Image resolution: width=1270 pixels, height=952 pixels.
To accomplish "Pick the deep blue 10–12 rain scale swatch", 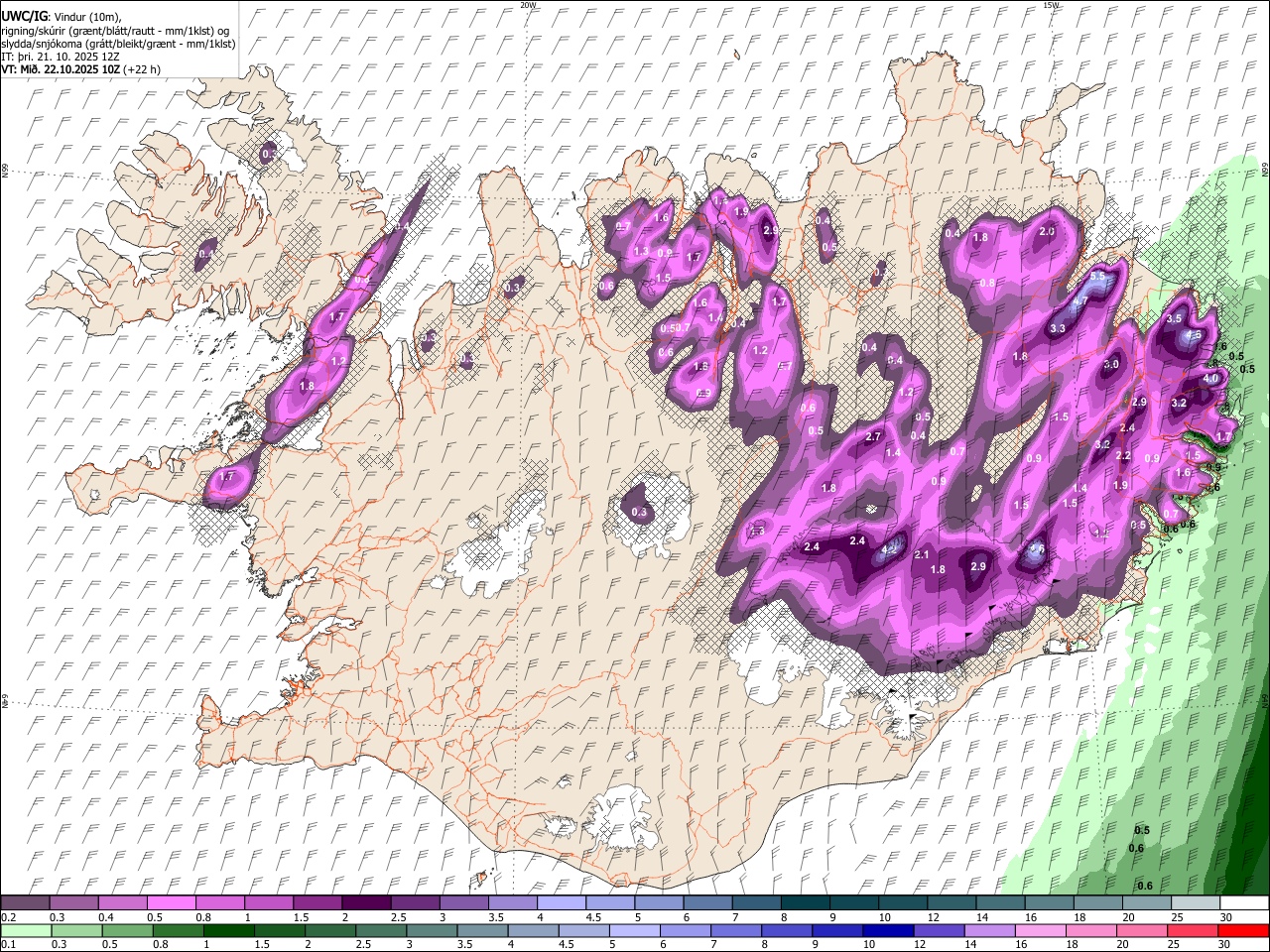I will 888,931.
